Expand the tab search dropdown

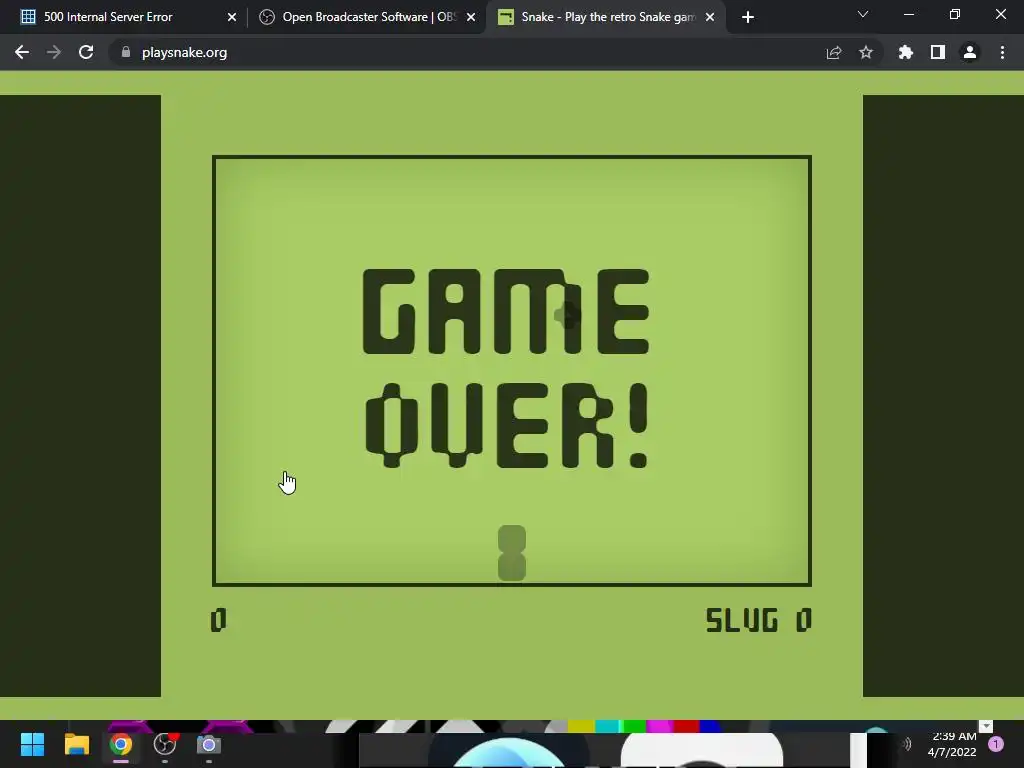point(863,14)
